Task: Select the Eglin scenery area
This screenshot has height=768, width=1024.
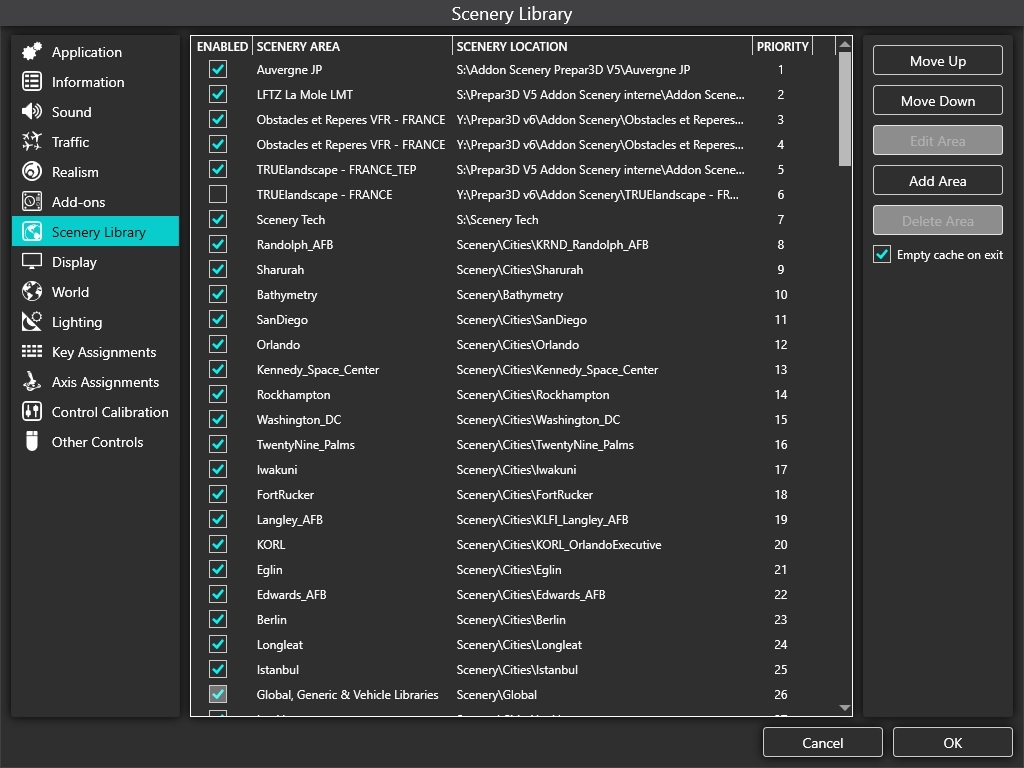Action: point(513,569)
